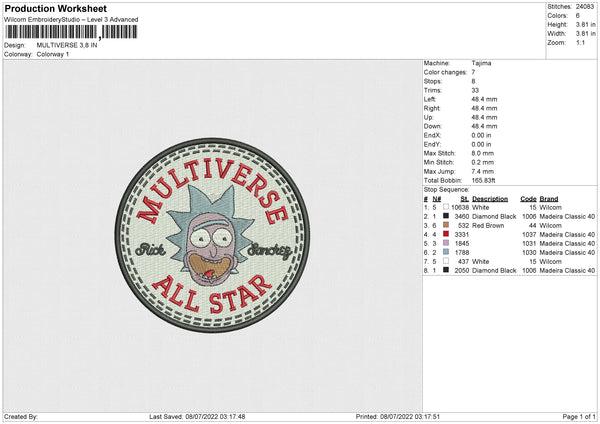
Task: Click Total Bobbin value '165.83ft'
Action: click(483, 180)
